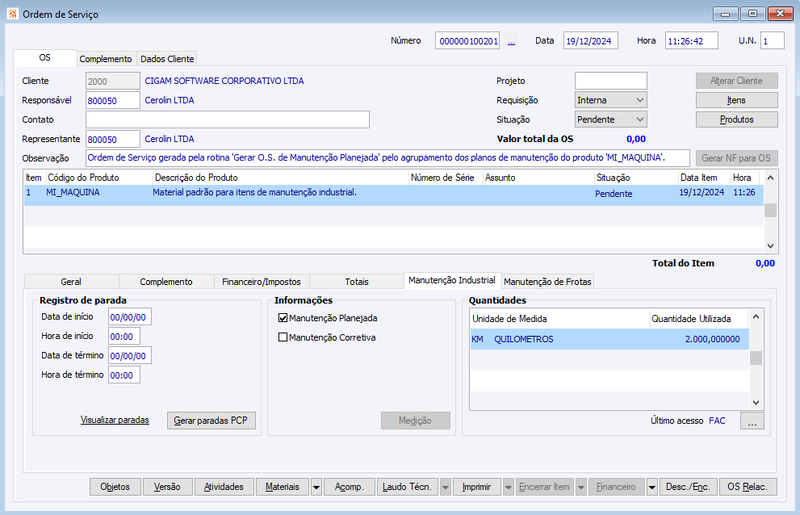The image size is (800, 515).
Task: Click the Acomp. button
Action: pyautogui.click(x=349, y=487)
